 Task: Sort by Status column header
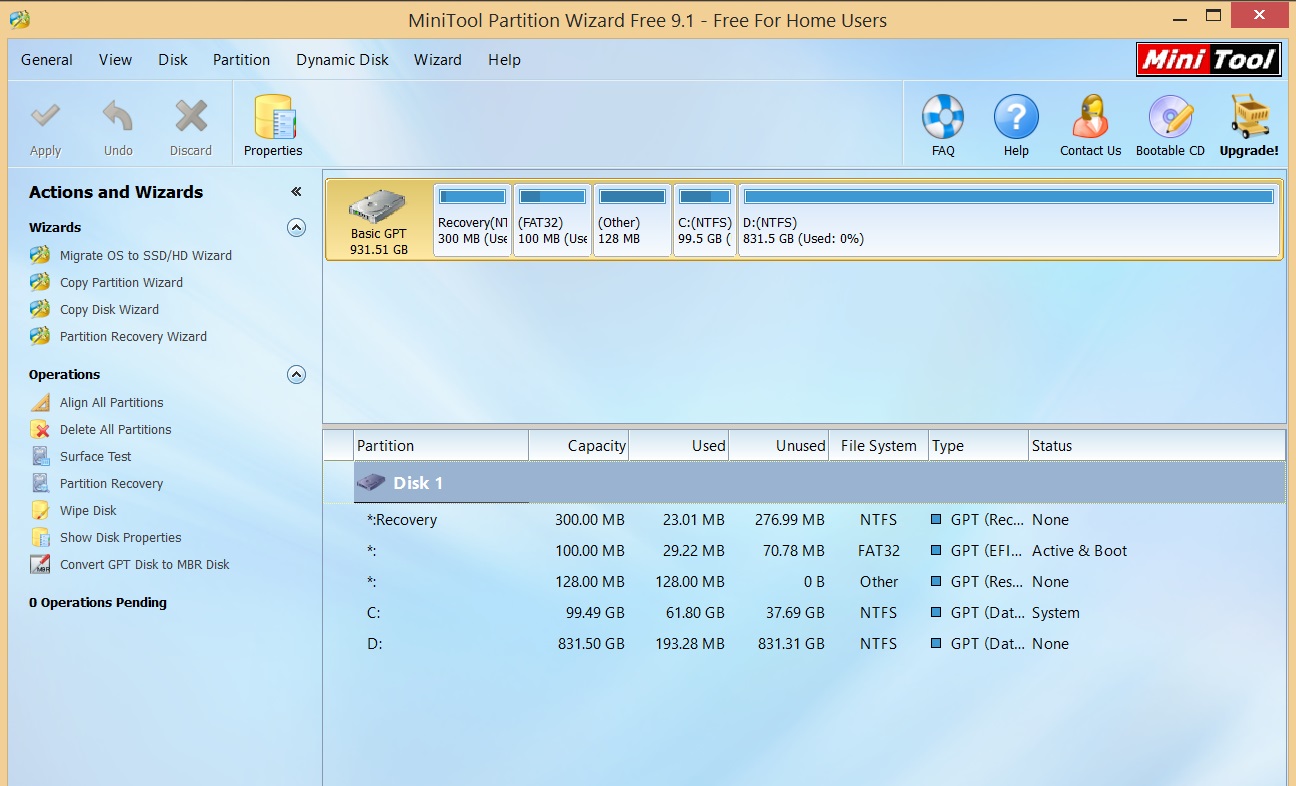(1157, 446)
